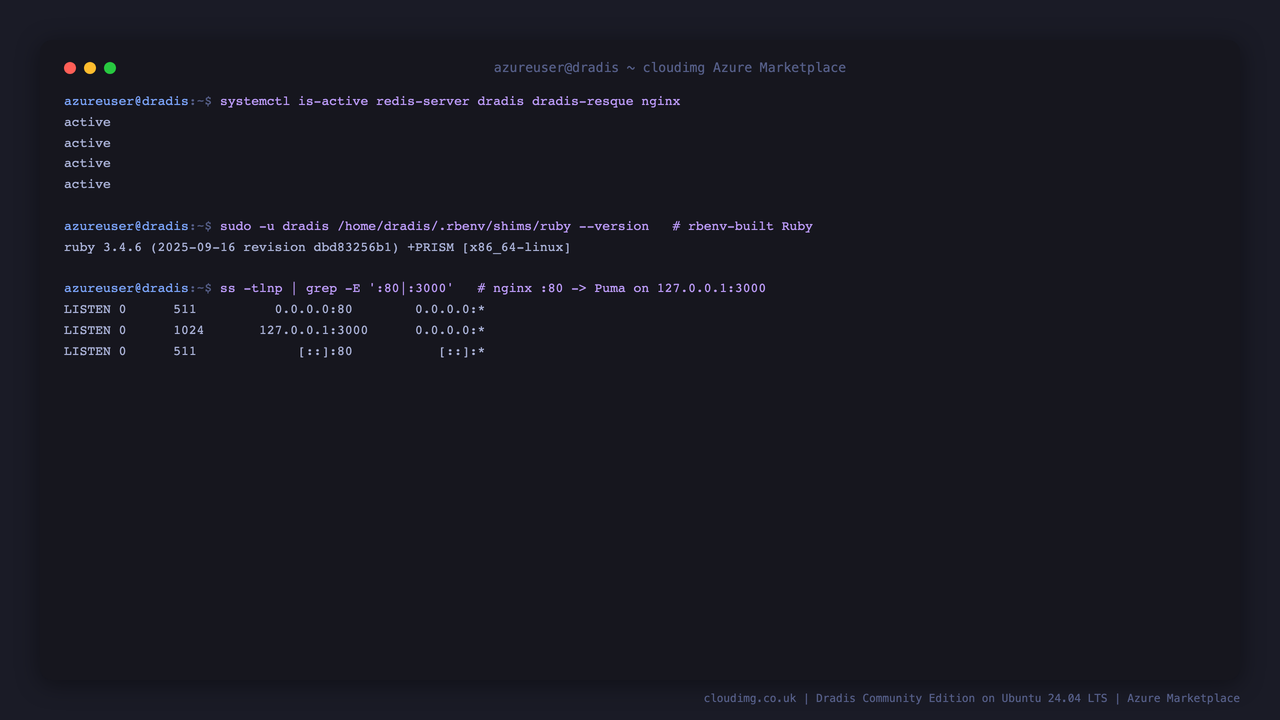
Task: Click the '[::]:*' peer address
Action: (x=462, y=351)
